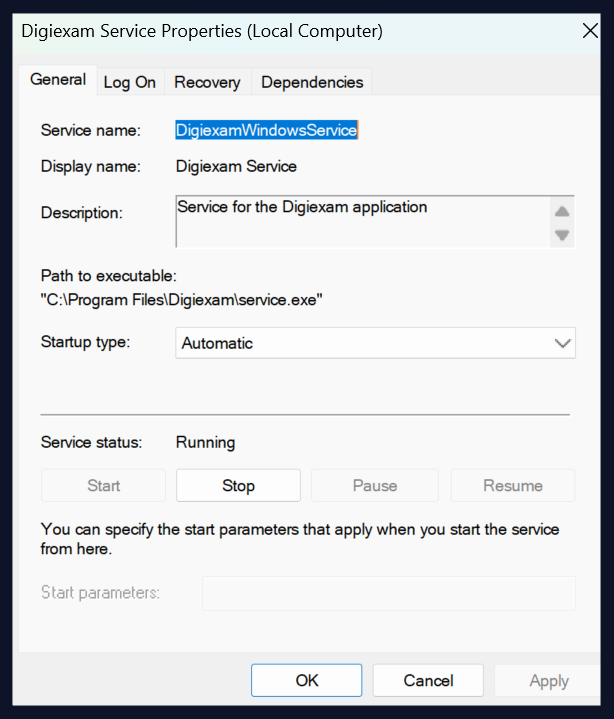Screen dimensions: 614x719
Task: Click the grayed-out Pause button
Action: pos(375,486)
